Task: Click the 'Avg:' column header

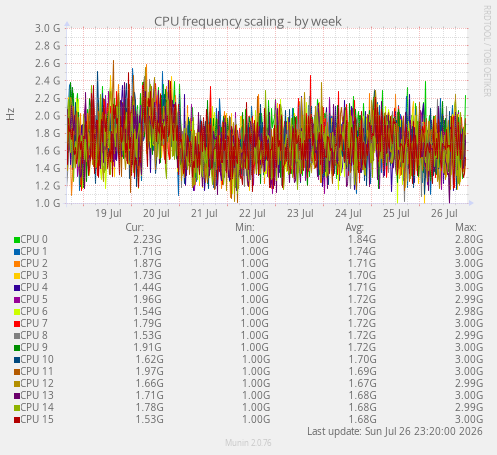Action: click(x=355, y=227)
